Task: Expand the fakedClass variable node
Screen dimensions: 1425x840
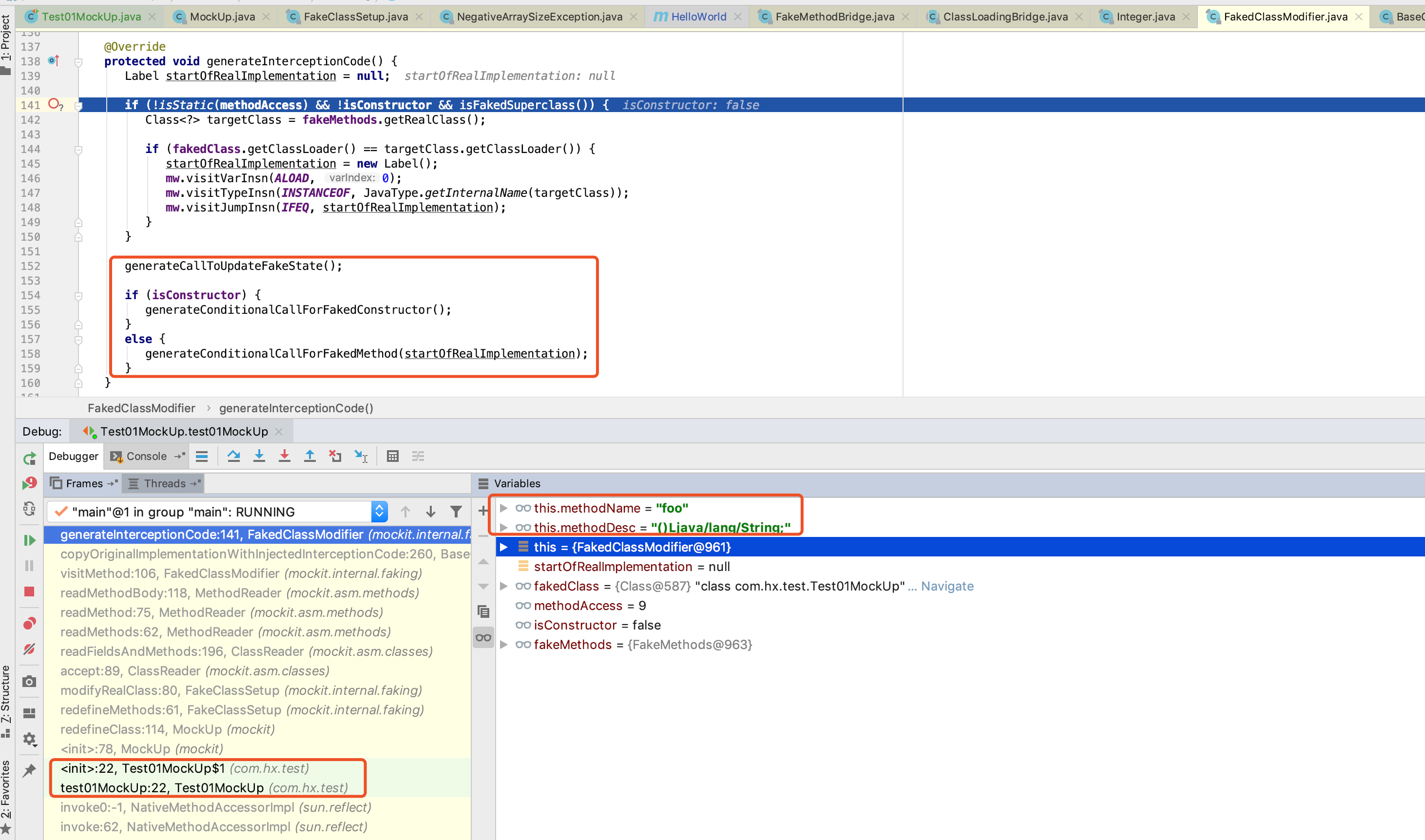Action: (503, 587)
